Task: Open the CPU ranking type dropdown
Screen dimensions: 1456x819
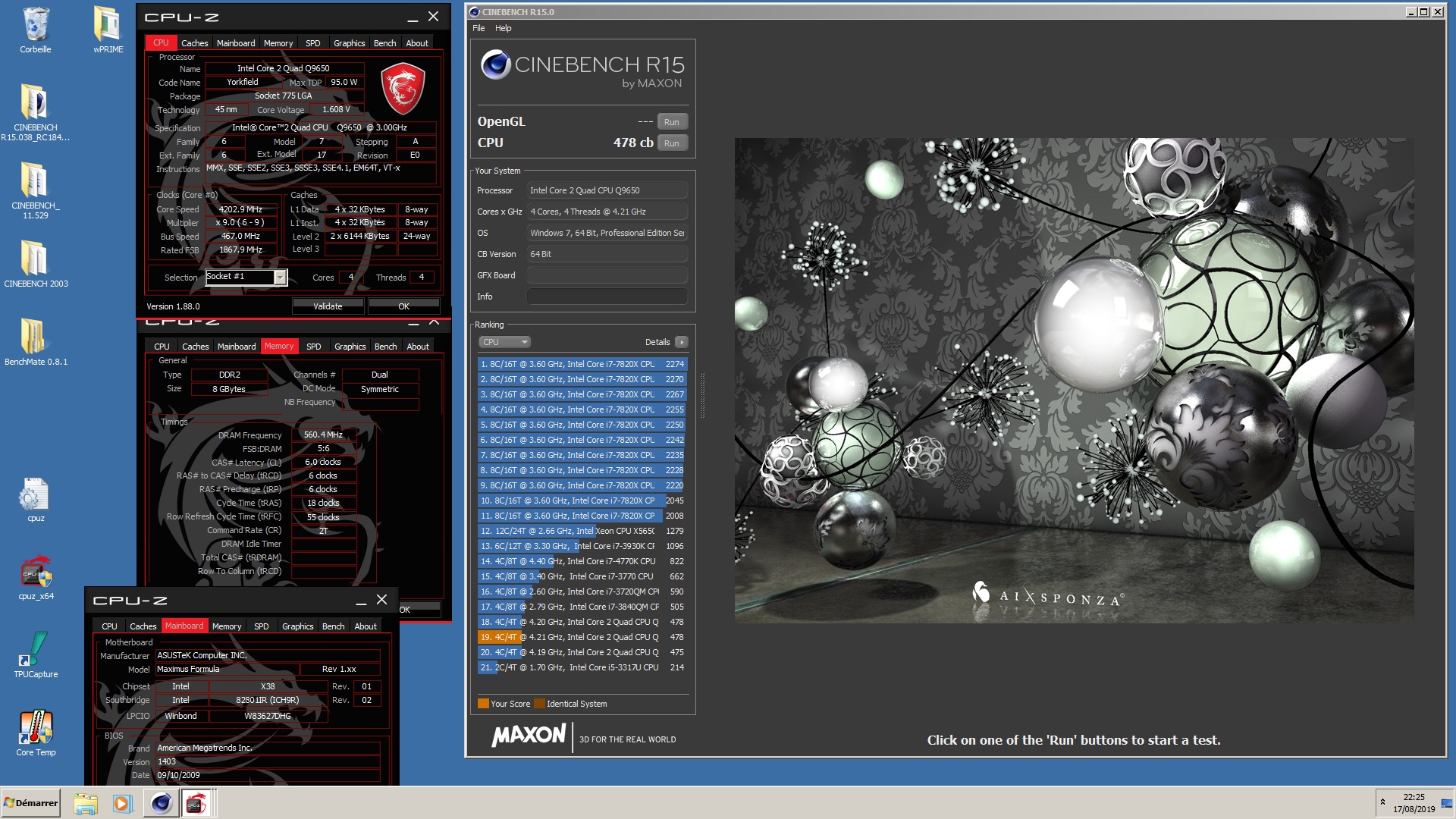Action: point(504,342)
